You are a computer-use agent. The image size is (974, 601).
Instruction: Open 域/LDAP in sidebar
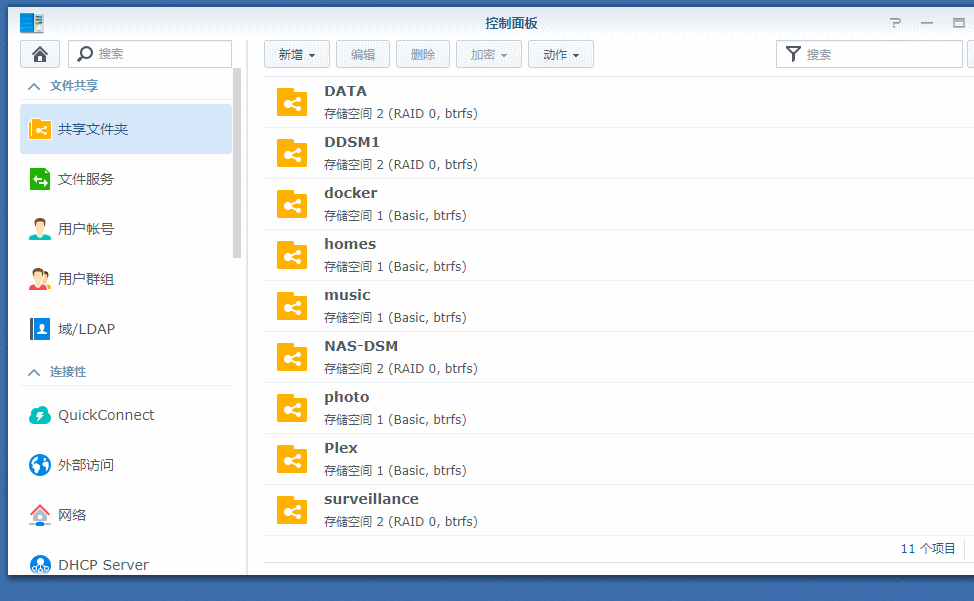(125, 328)
